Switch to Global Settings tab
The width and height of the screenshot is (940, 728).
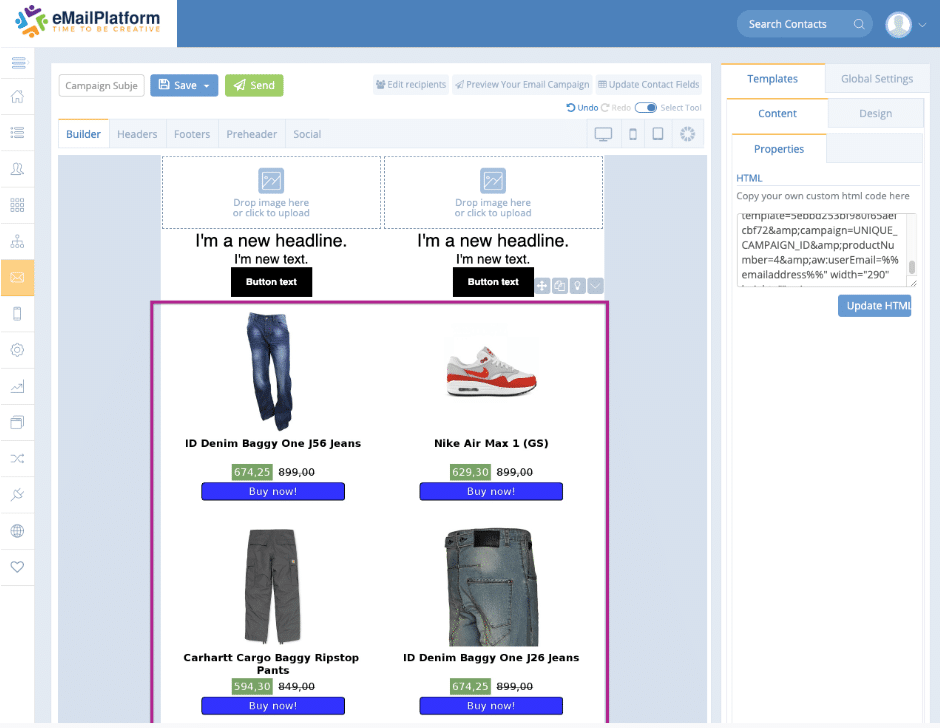876,79
